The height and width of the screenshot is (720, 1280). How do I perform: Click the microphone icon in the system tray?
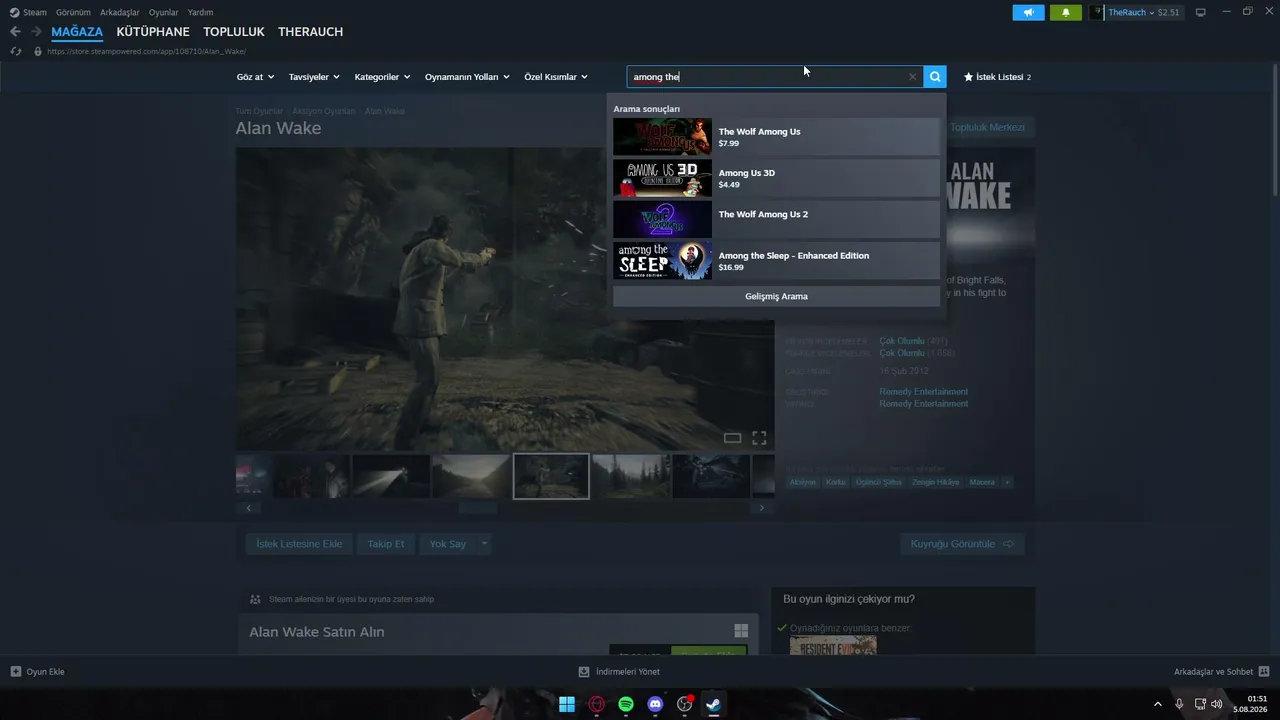tap(1179, 704)
